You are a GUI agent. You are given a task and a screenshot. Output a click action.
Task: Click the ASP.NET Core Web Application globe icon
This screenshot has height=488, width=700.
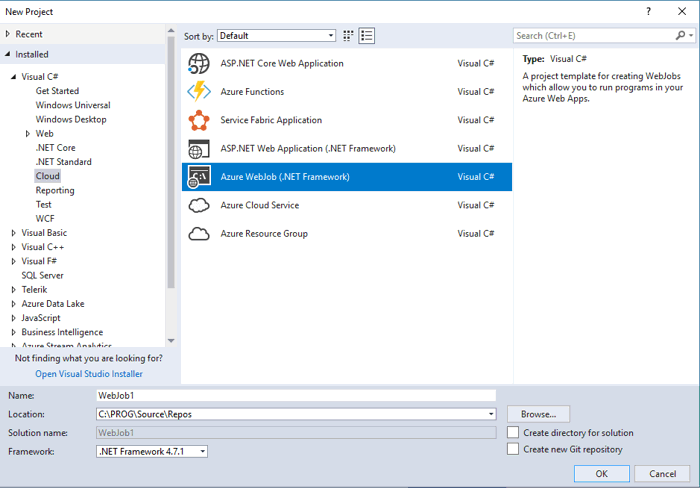[x=199, y=63]
